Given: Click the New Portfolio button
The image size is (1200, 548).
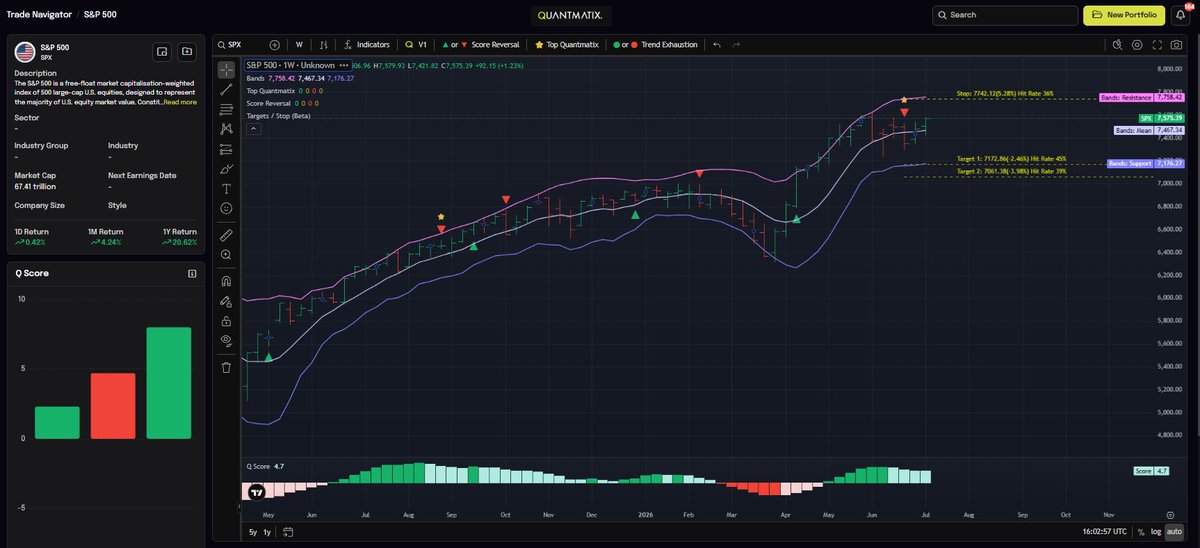Looking at the screenshot, I should (1124, 15).
